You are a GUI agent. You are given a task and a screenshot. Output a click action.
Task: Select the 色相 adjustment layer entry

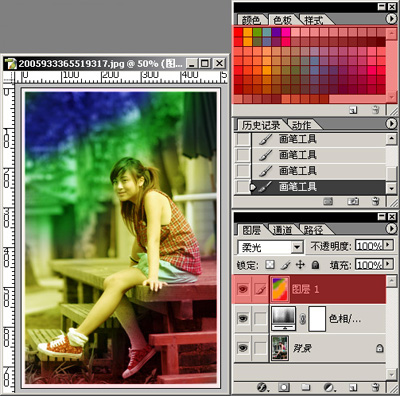pos(327,319)
